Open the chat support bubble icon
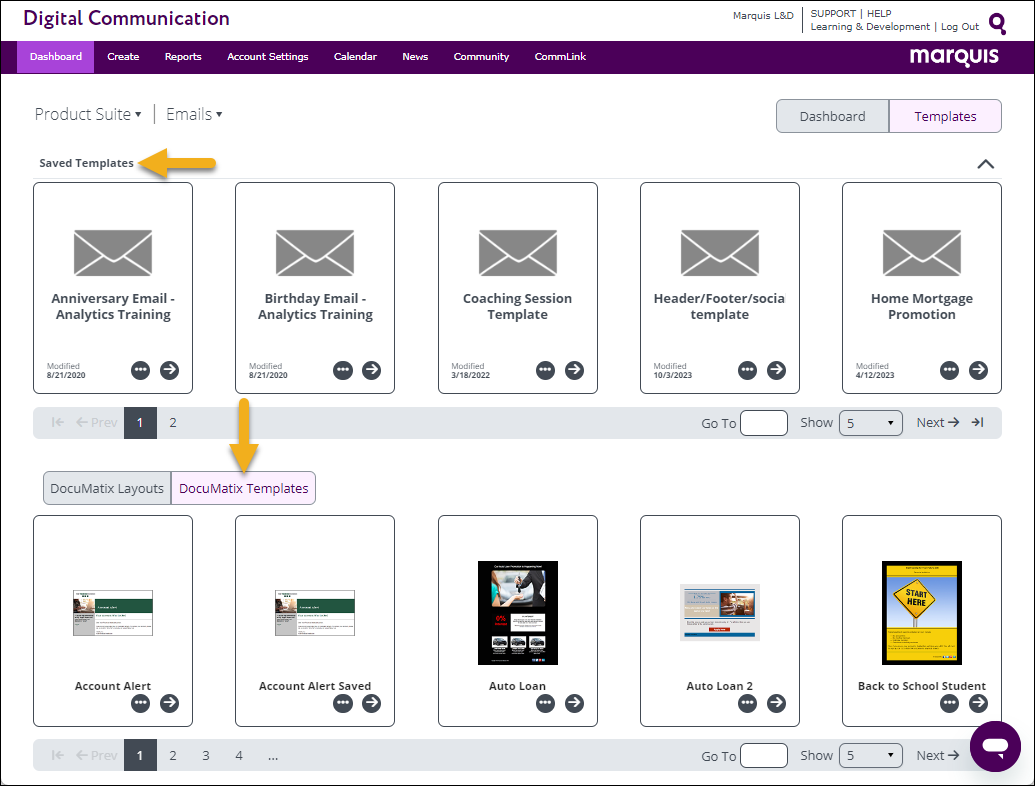 click(x=994, y=746)
